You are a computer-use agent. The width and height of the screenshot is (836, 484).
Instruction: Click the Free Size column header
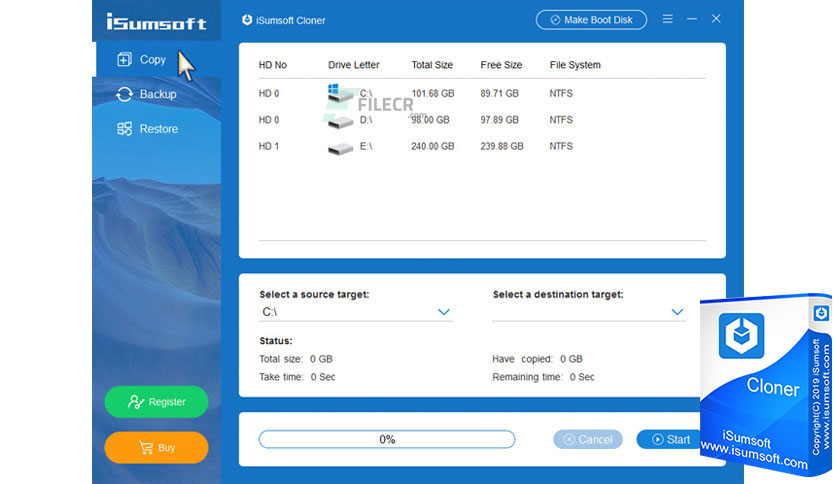501,65
